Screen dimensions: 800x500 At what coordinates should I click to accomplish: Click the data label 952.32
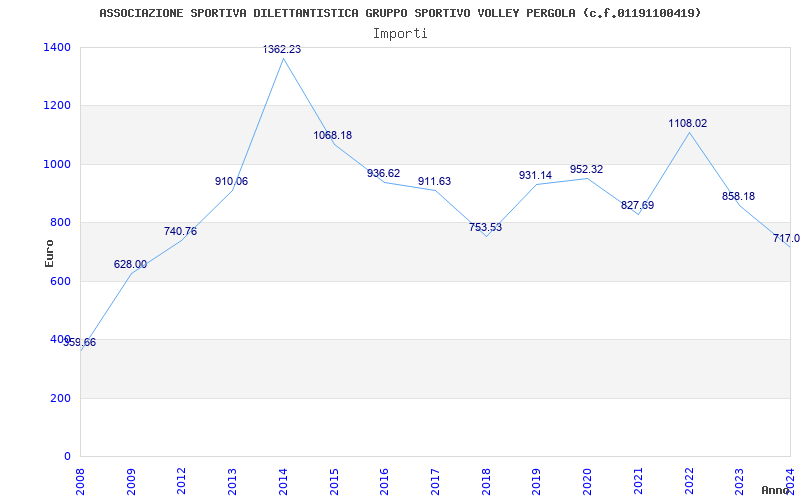click(586, 169)
